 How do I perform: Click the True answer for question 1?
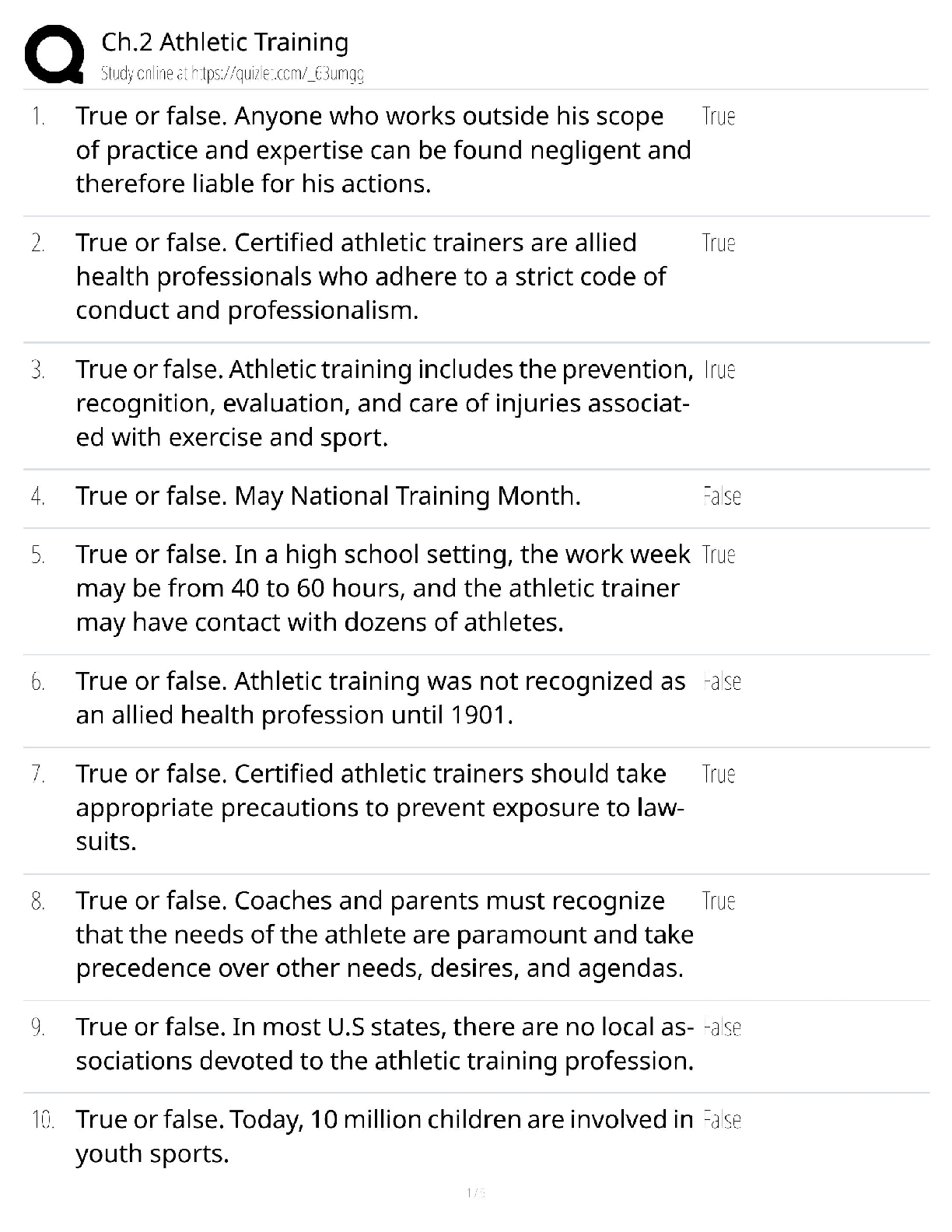718,117
